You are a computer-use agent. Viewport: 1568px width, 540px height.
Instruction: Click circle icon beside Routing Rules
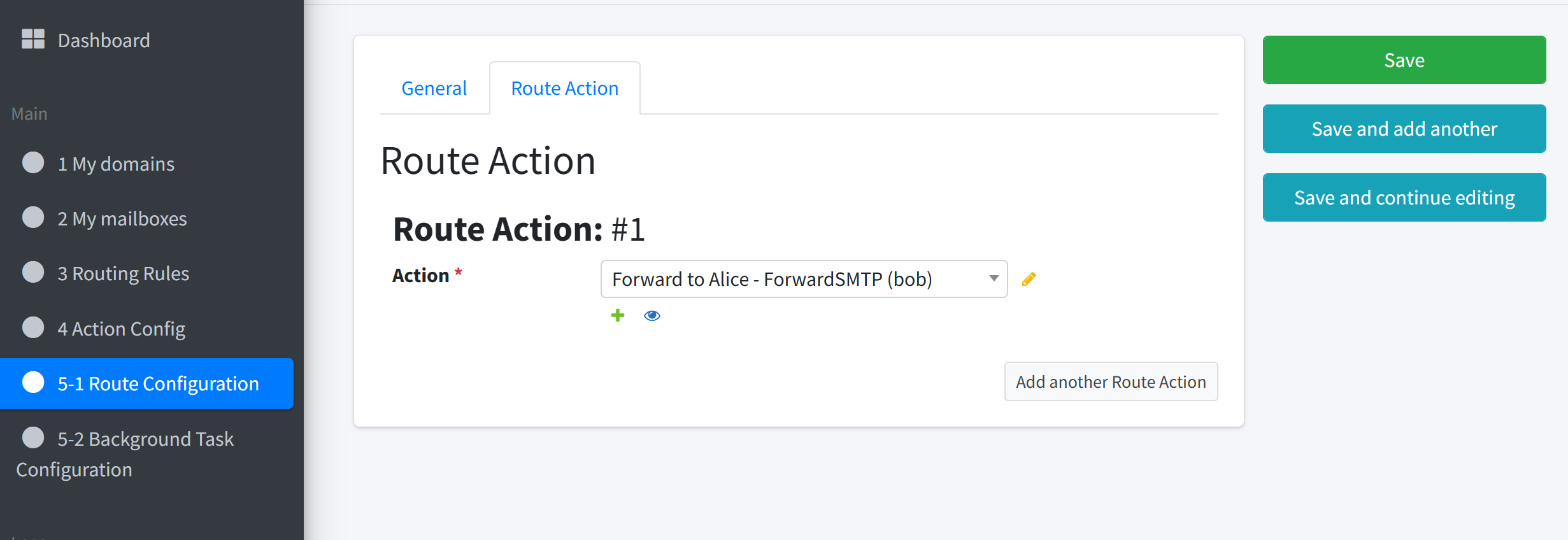coord(33,272)
